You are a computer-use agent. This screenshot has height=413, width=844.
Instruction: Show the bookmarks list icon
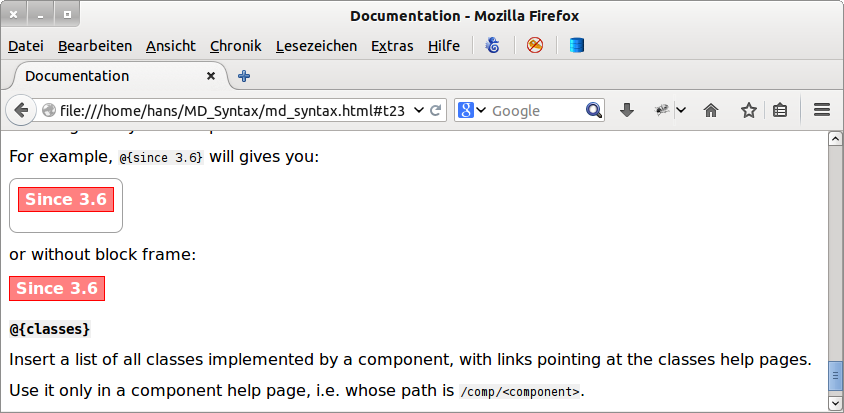pyautogui.click(x=780, y=110)
